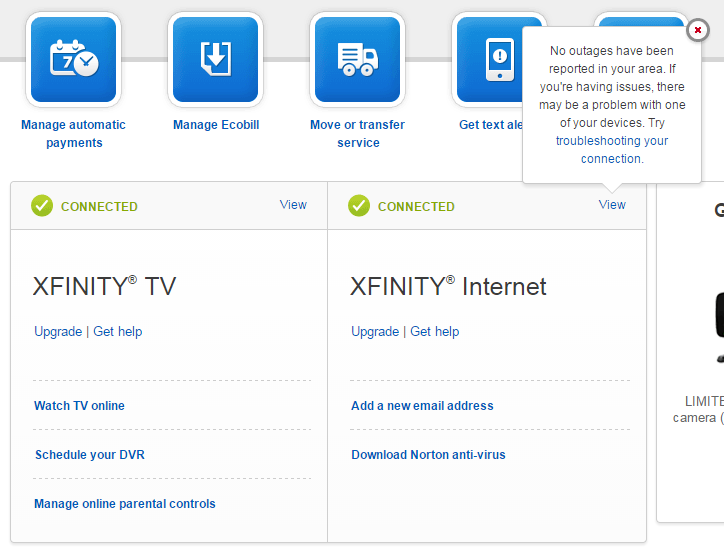Click View in the XFINITY Internet panel
This screenshot has width=724, height=548.
coord(612,205)
